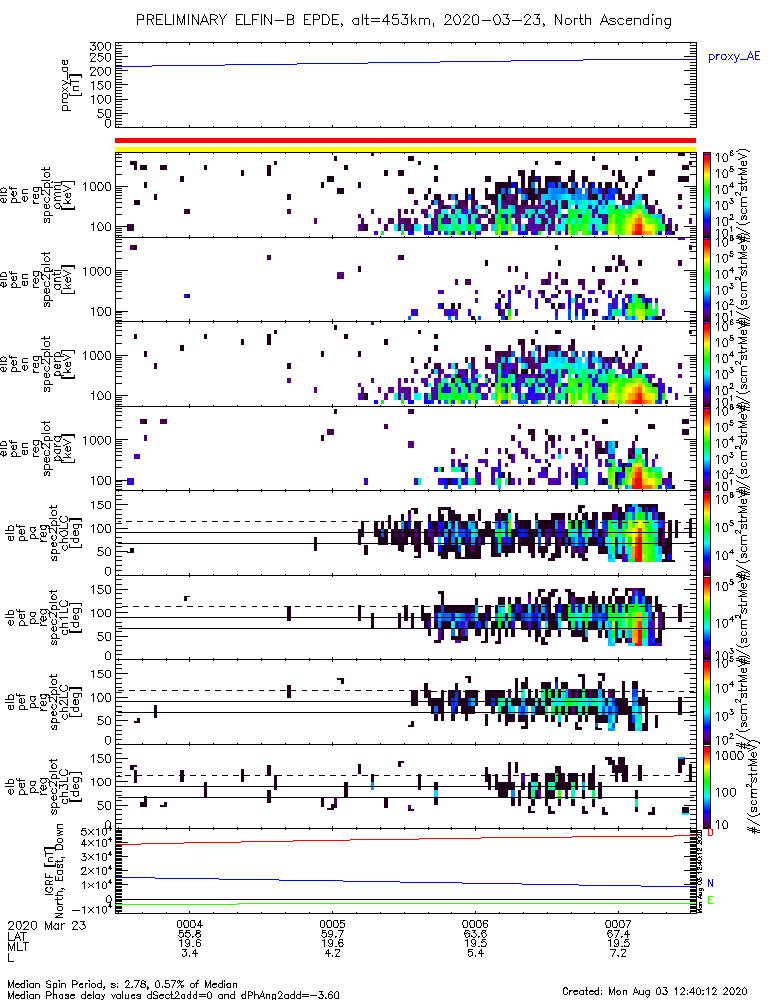775x1000 pixels.
Task: Click the proxy_ae line plot panel
Action: [x=405, y=85]
